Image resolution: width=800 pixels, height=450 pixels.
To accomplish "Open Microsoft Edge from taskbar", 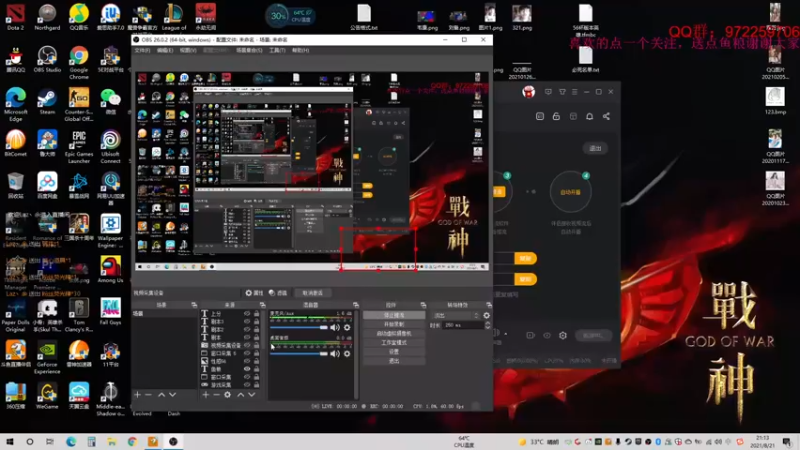I will point(71,442).
